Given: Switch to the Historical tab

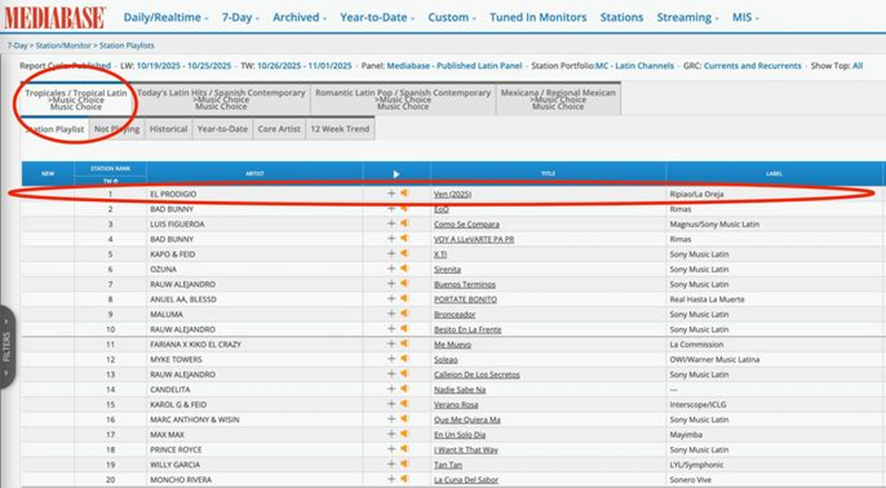Looking at the screenshot, I should (168, 129).
